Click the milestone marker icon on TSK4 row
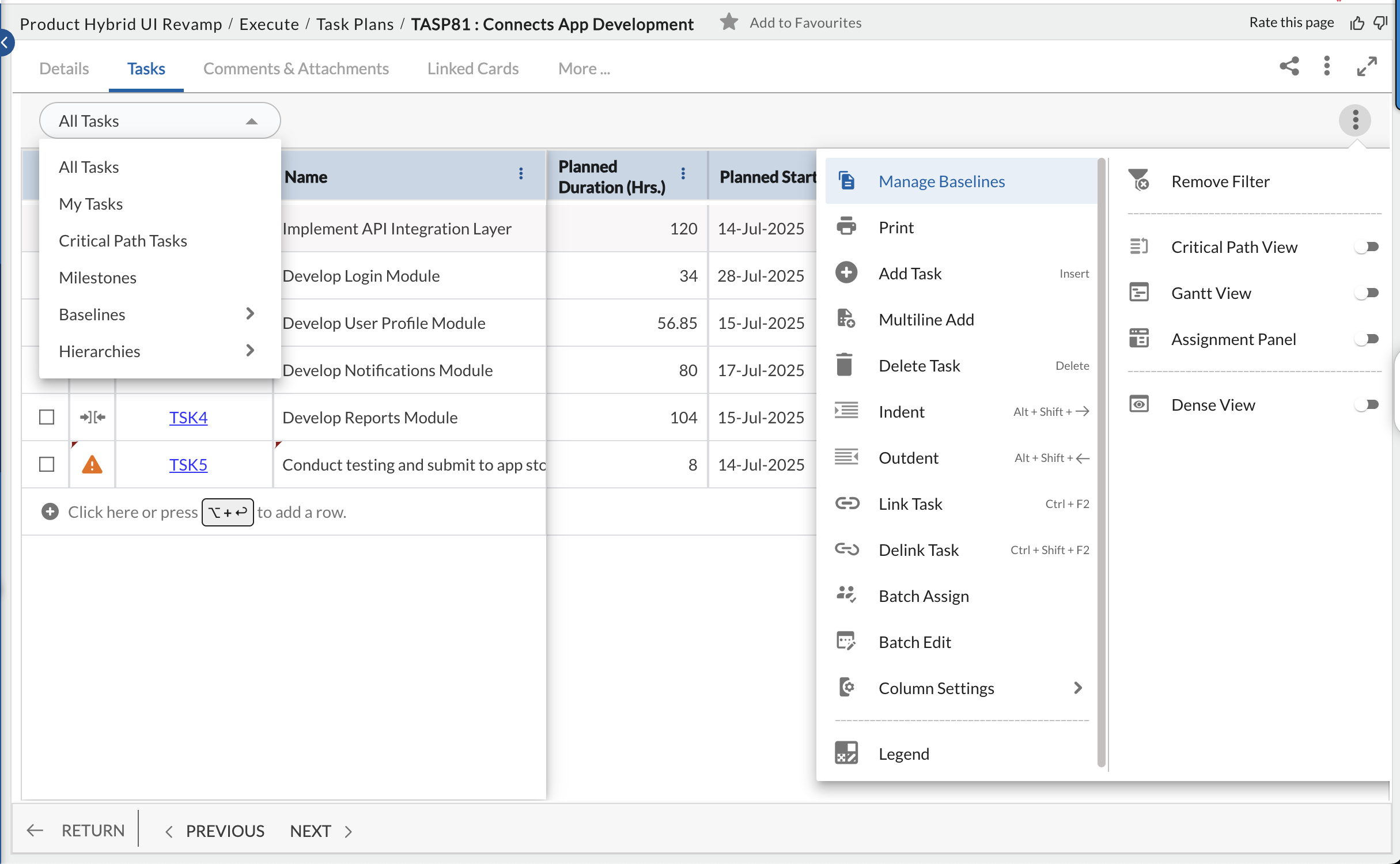The height and width of the screenshot is (864, 1400). pyautogui.click(x=93, y=417)
